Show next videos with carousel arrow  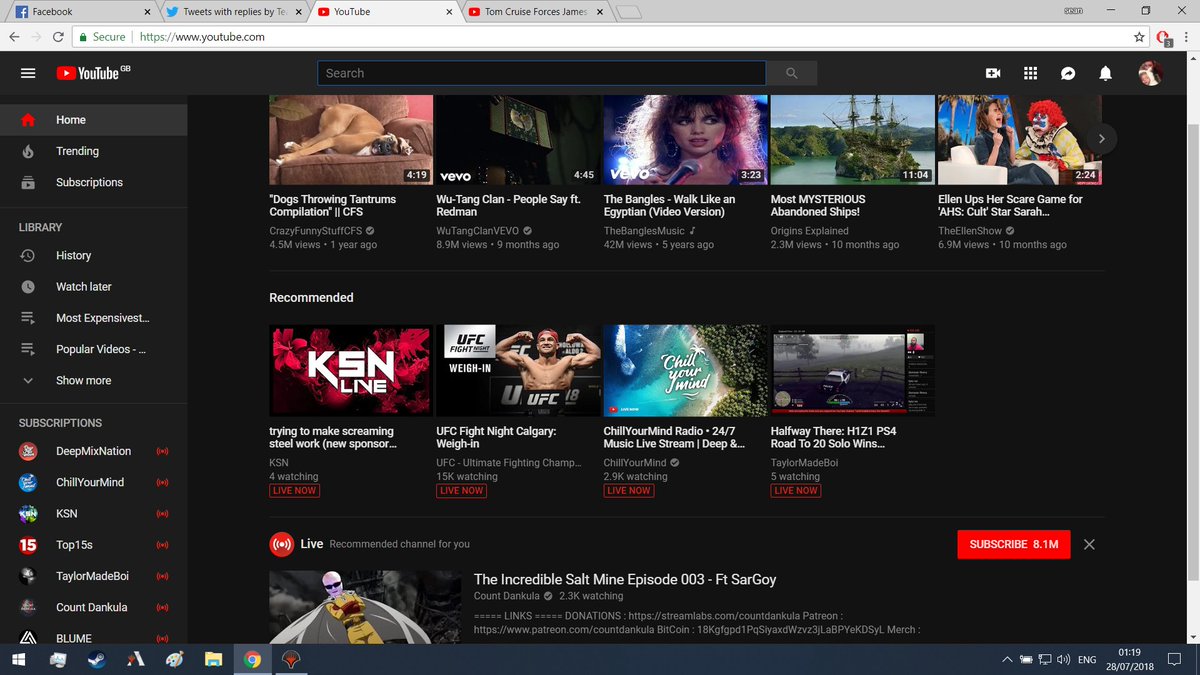tap(1102, 138)
